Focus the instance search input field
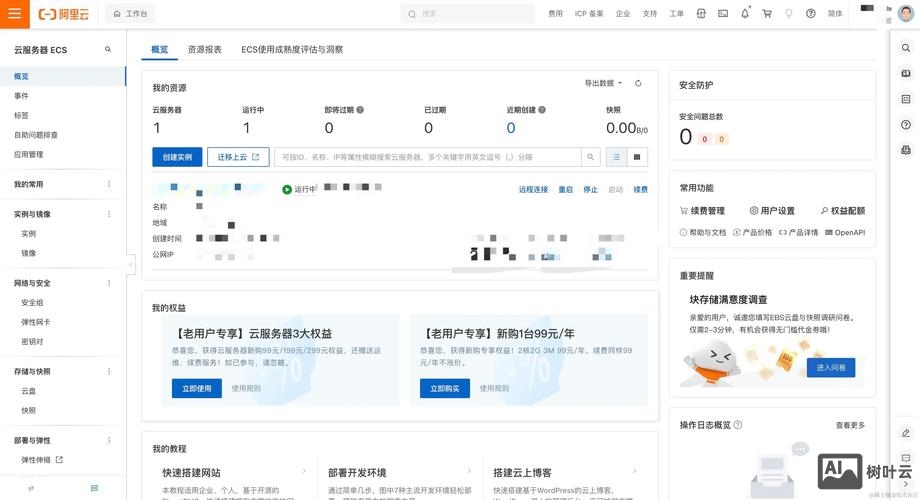The width and height of the screenshot is (920, 500). click(428, 157)
